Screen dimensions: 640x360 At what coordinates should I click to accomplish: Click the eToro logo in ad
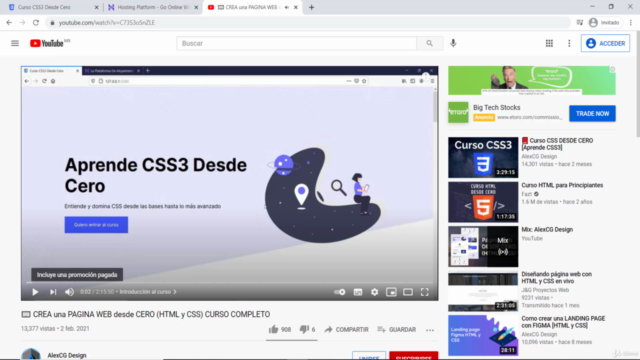tap(458, 112)
